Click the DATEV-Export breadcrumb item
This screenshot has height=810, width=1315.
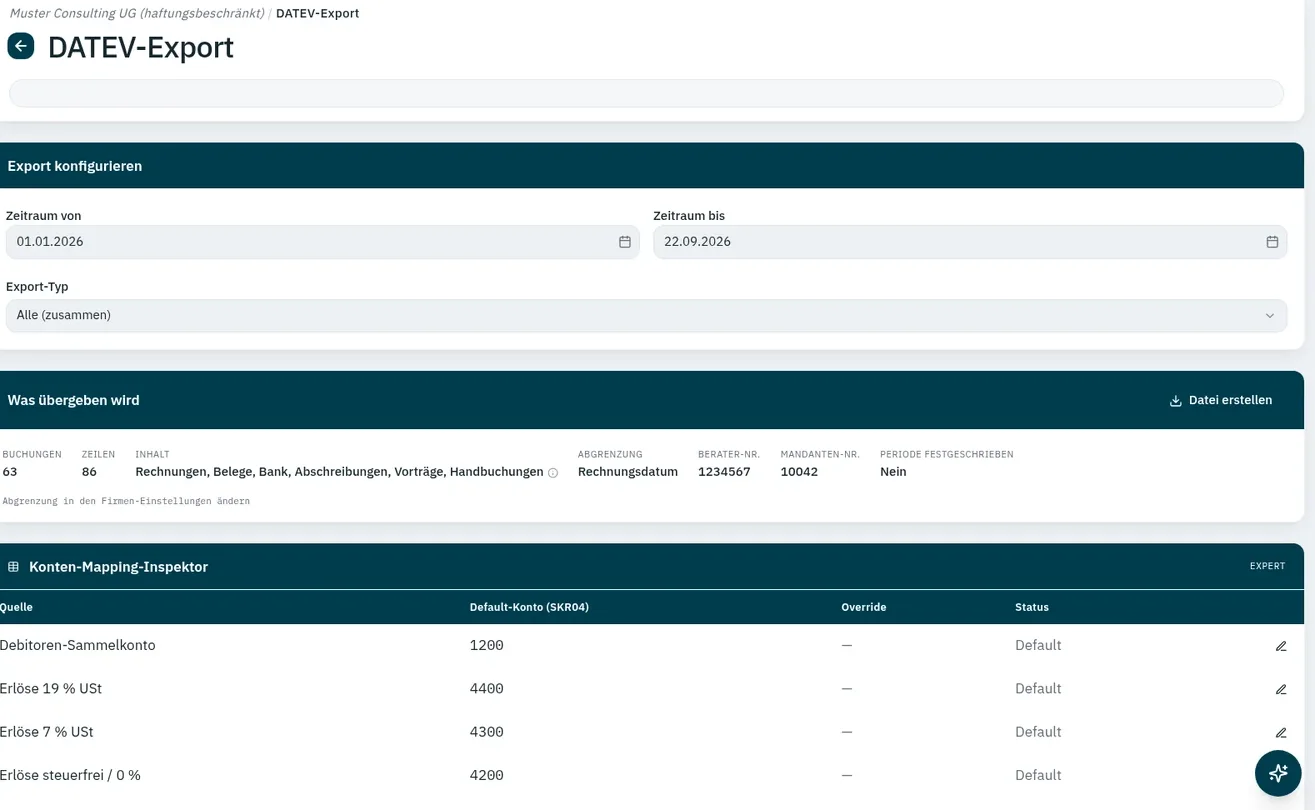[x=317, y=13]
